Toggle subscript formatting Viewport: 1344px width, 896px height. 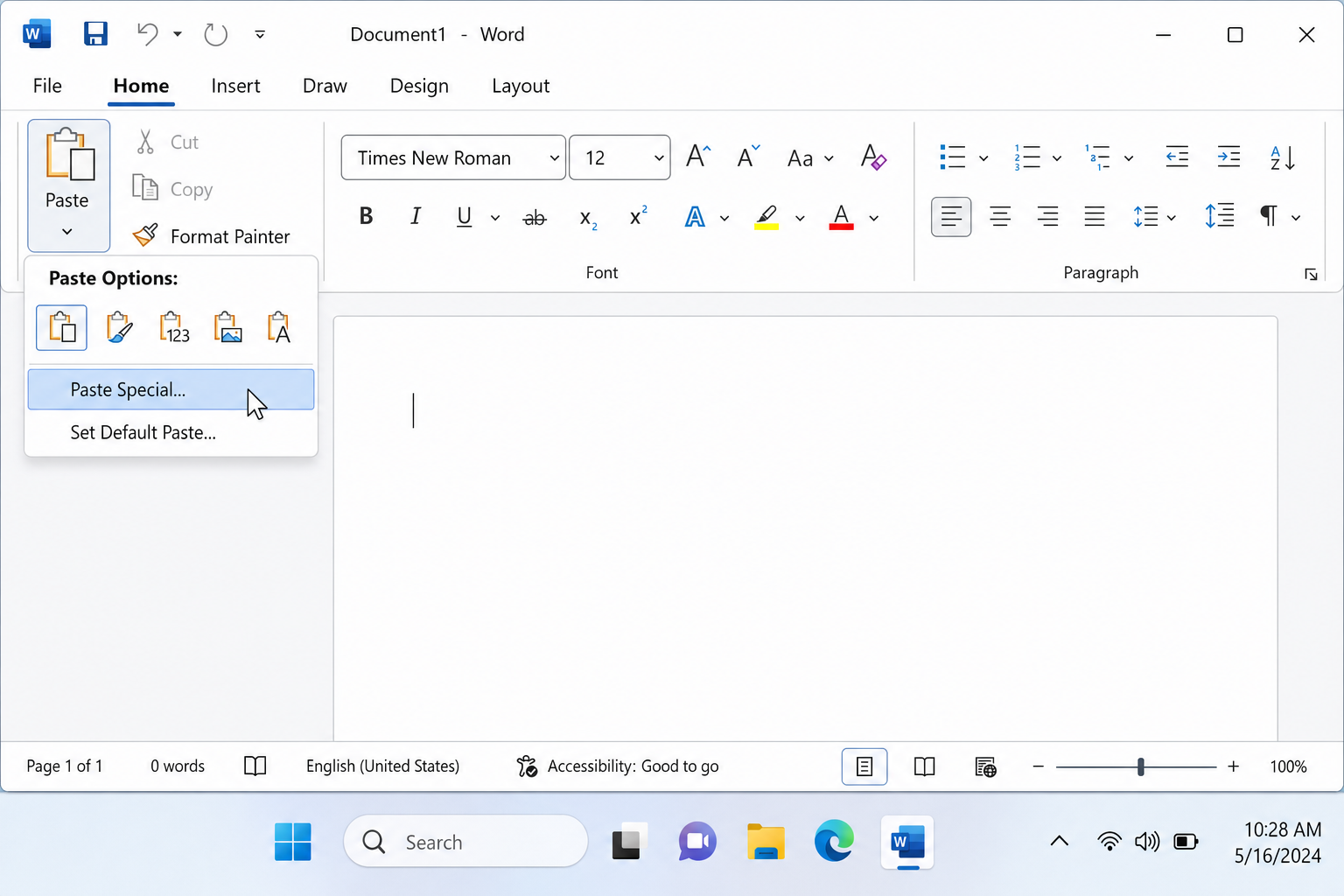point(588,218)
